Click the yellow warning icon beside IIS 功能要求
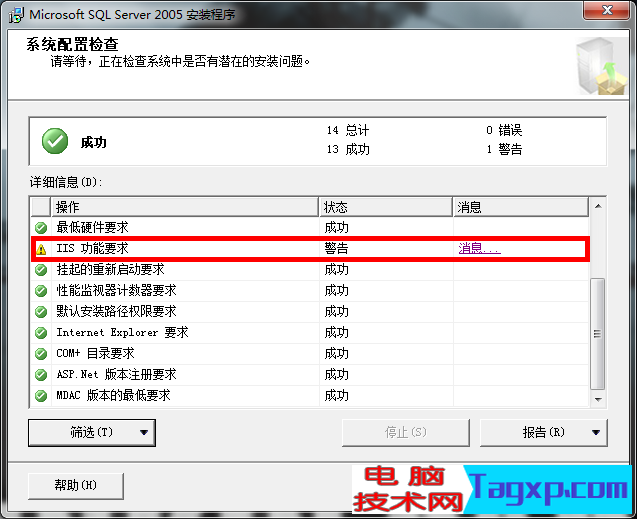The width and height of the screenshot is (637, 519). coord(41,249)
